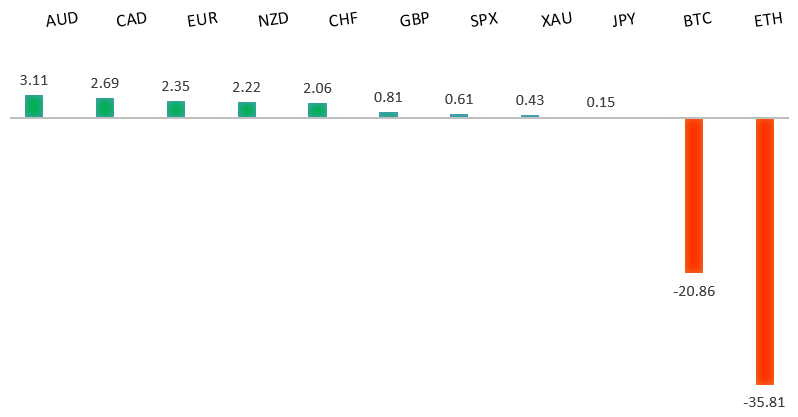Image resolution: width=798 pixels, height=417 pixels.
Task: Click the 3.11 data label
Action: click(34, 78)
